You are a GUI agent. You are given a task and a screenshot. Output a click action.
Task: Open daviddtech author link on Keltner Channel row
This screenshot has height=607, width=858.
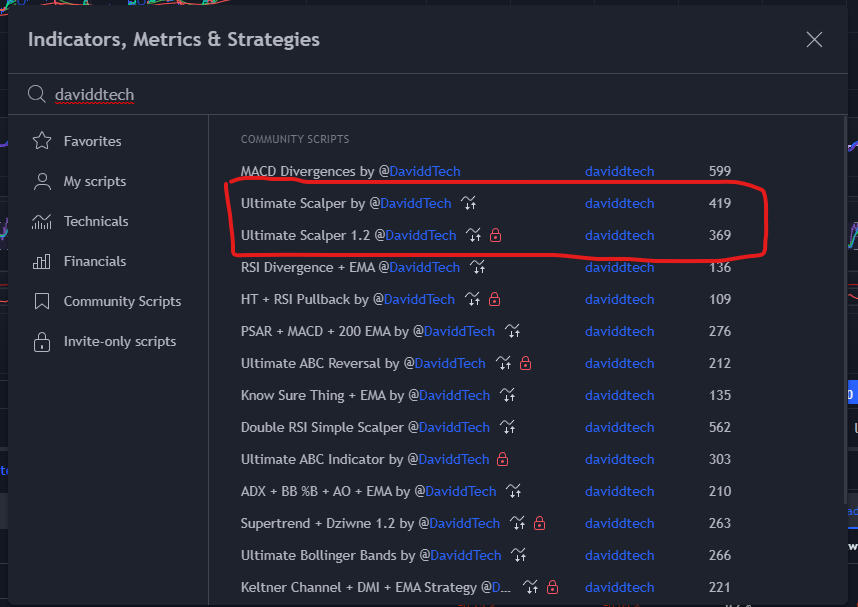(x=619, y=587)
